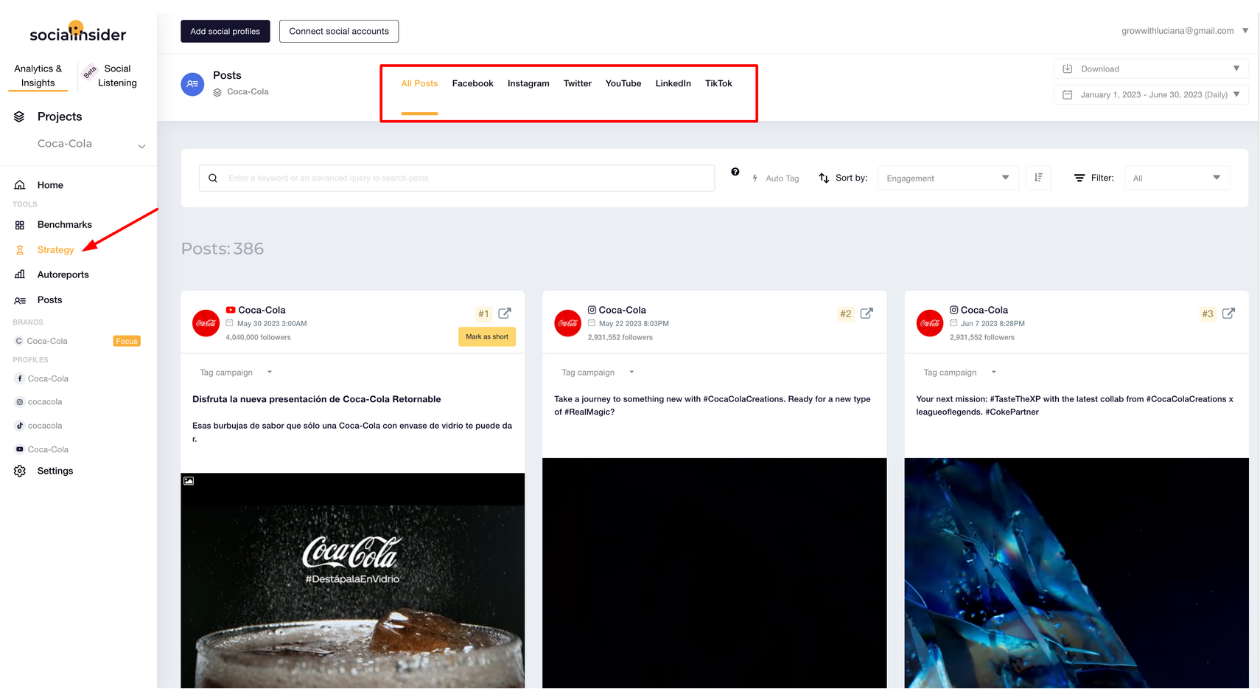Click the Projects layers icon
This screenshot has width=1260, height=700.
point(19,117)
